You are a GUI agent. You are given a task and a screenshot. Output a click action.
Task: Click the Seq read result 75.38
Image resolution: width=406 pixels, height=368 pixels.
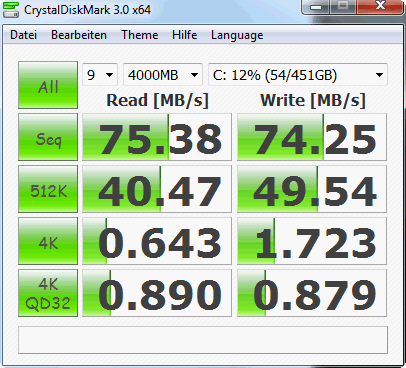(157, 137)
